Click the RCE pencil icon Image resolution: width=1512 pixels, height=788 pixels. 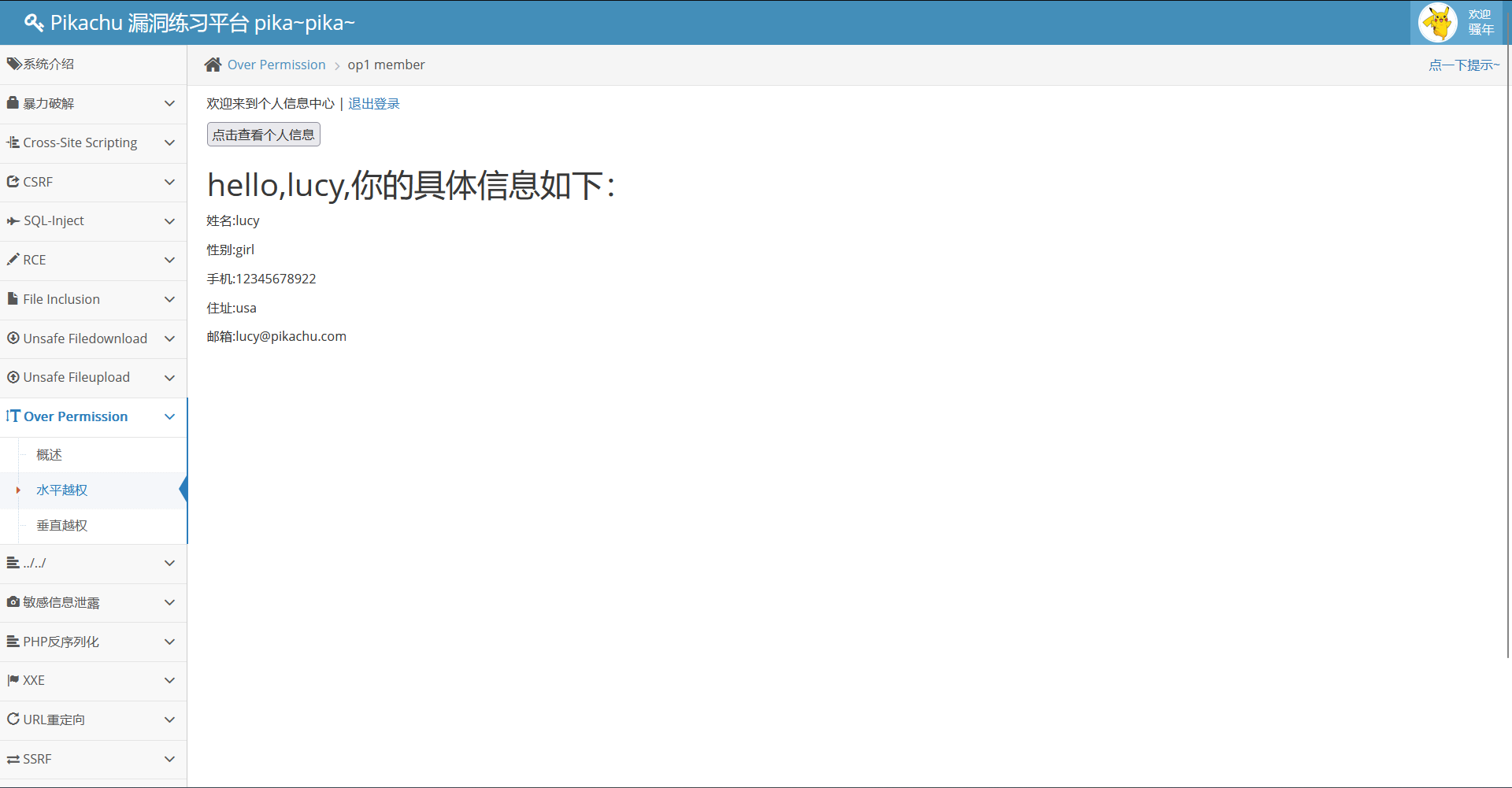click(13, 259)
